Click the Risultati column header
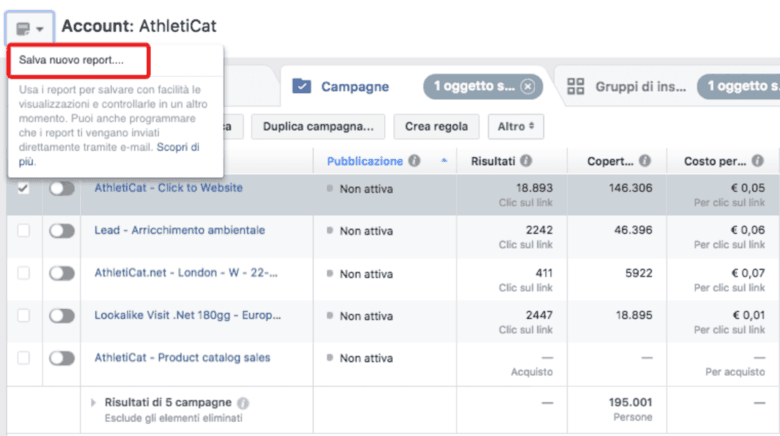The width and height of the screenshot is (780, 436). [x=493, y=161]
